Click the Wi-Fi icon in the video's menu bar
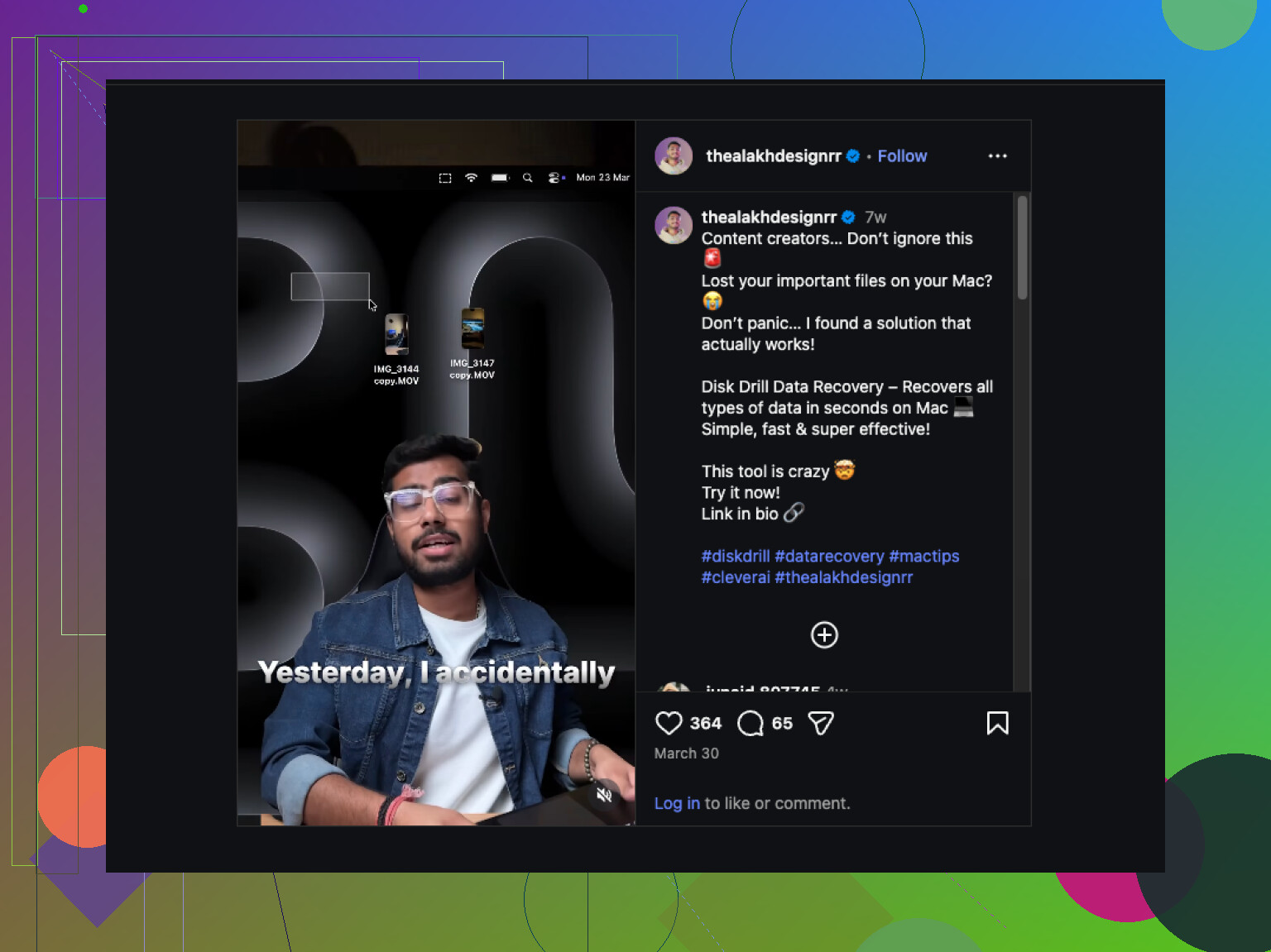Screen dimensions: 1271x952 coord(471,178)
